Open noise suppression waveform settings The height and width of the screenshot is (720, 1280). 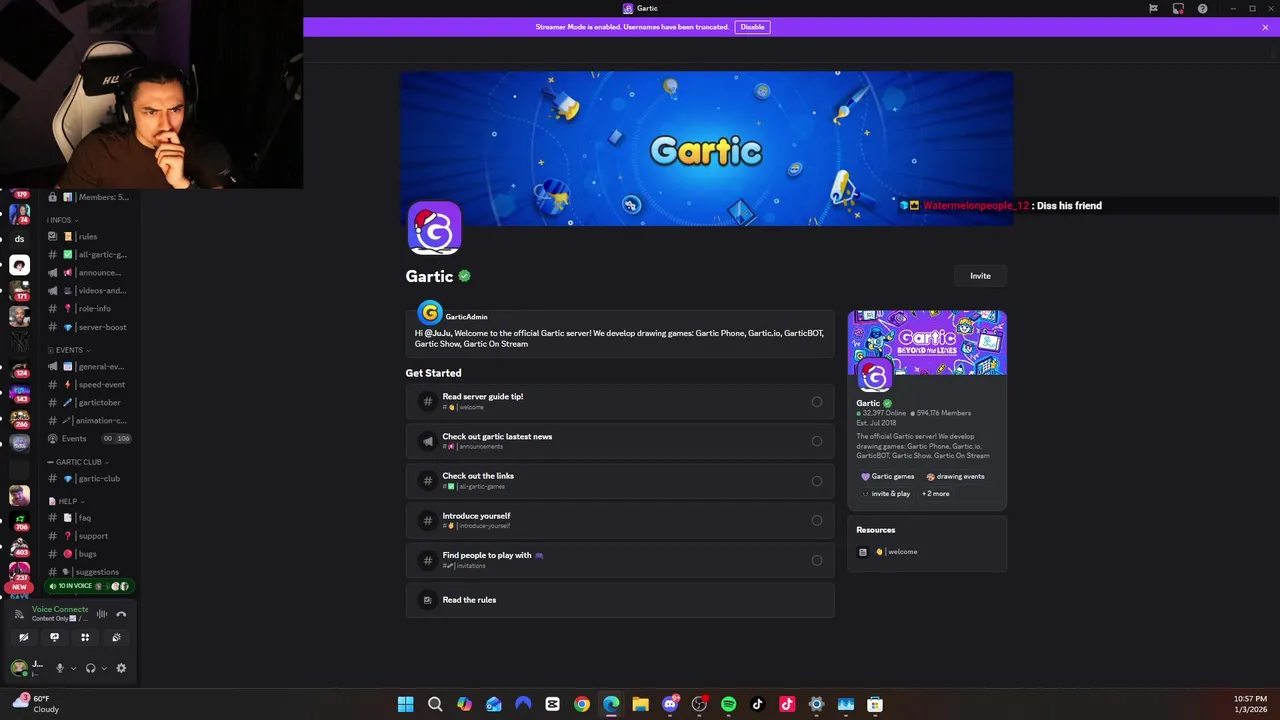click(x=102, y=614)
